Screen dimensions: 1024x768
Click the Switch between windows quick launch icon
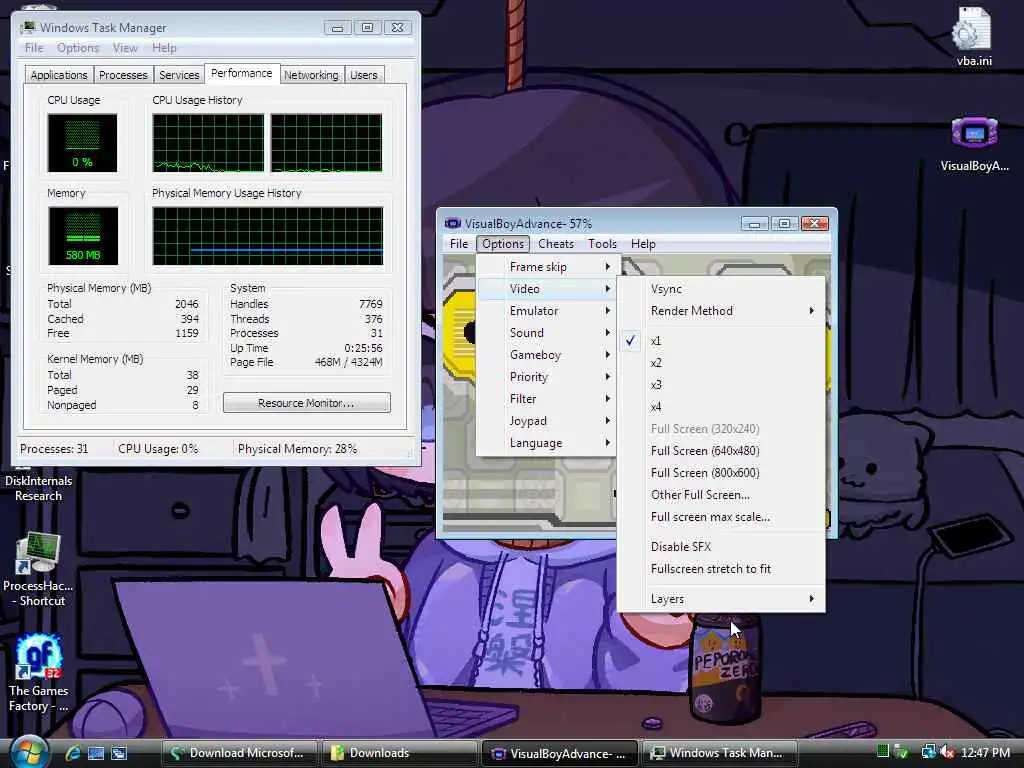tap(119, 753)
